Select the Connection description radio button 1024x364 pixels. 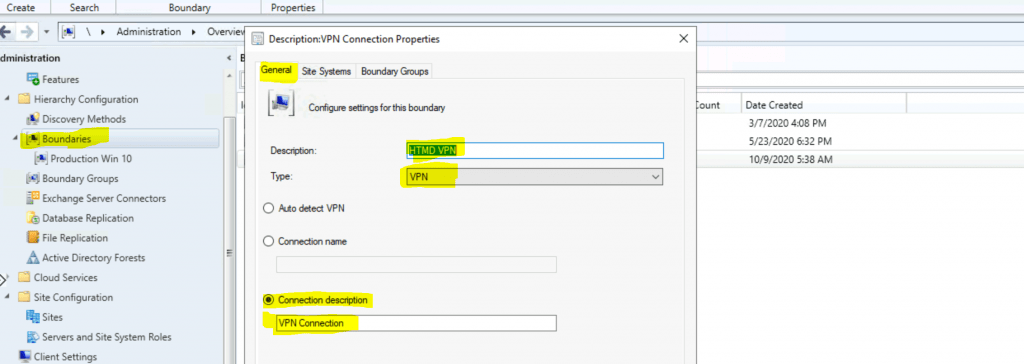click(267, 300)
